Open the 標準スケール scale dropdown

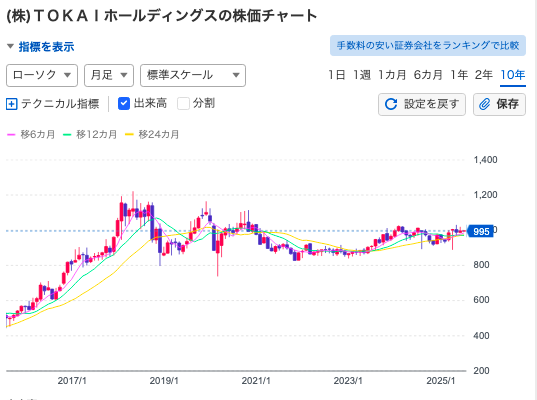coord(193,75)
